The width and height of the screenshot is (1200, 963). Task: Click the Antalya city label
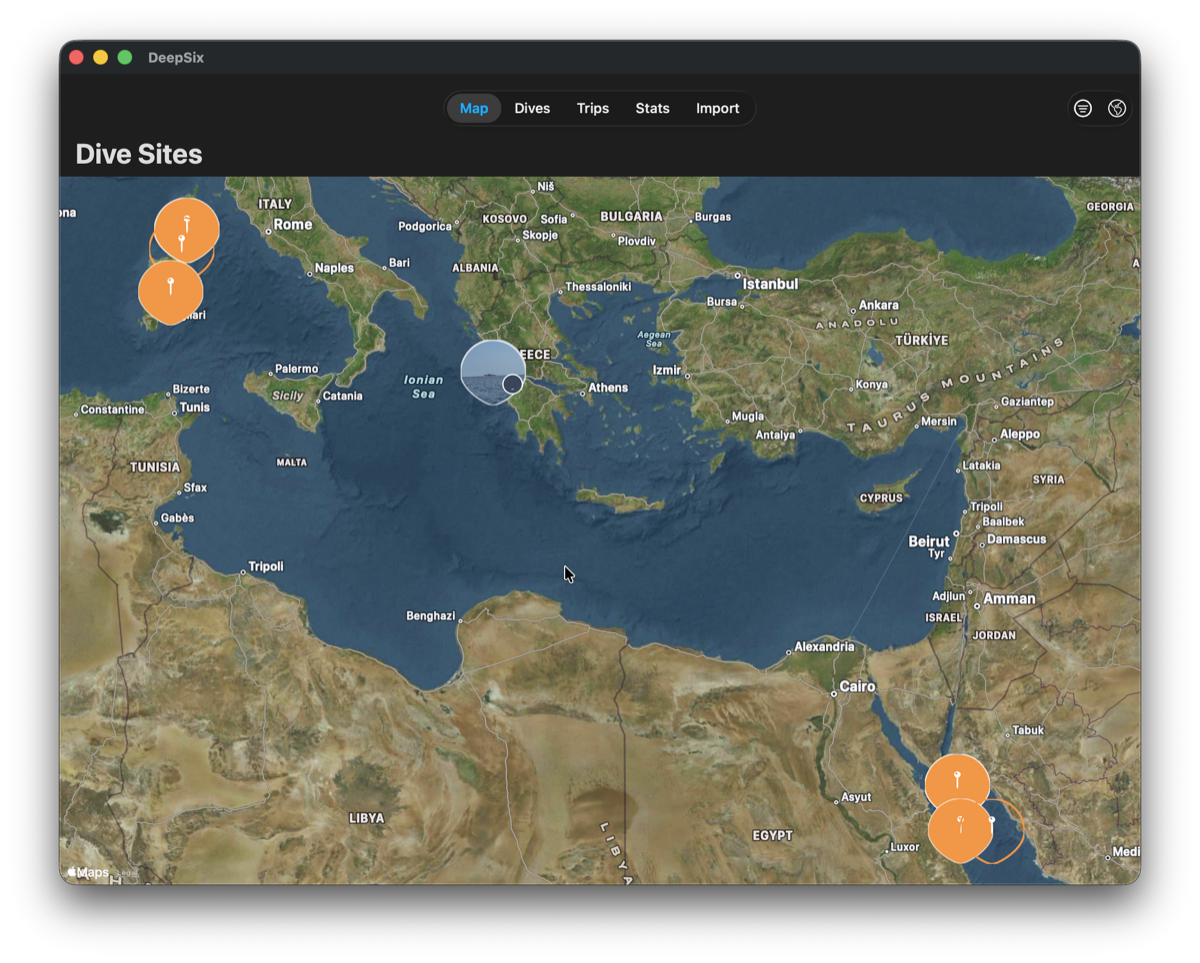coord(775,435)
